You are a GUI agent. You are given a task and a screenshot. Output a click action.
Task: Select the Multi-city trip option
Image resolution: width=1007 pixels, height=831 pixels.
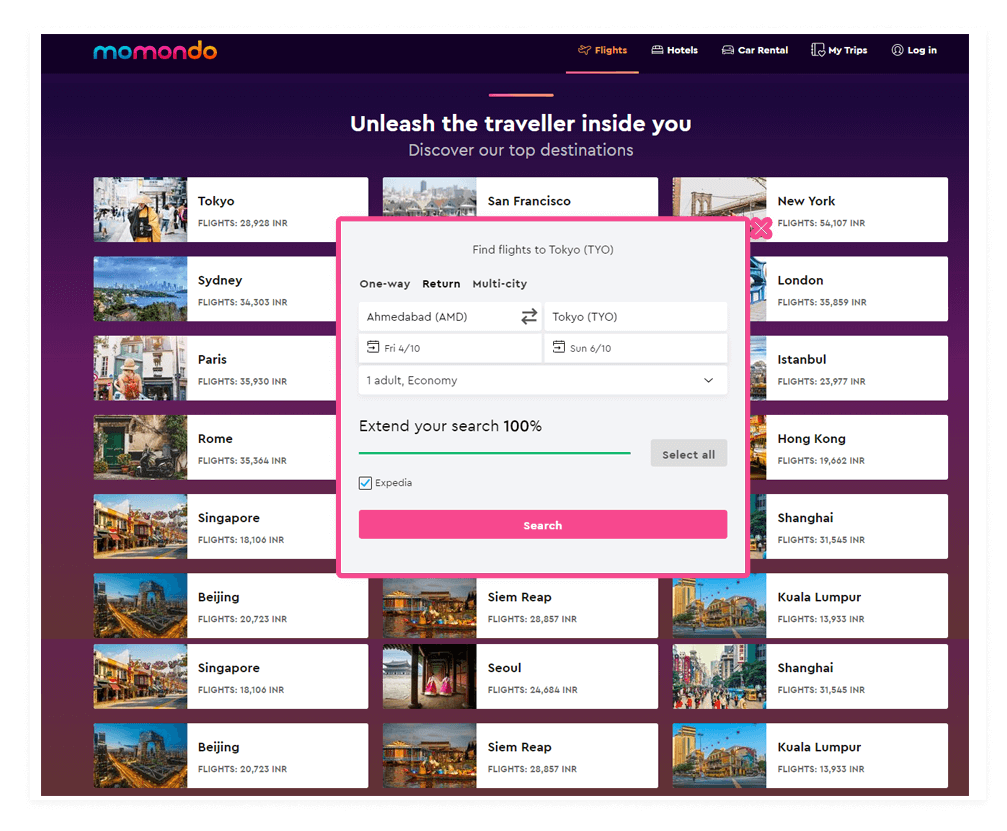[x=500, y=284]
